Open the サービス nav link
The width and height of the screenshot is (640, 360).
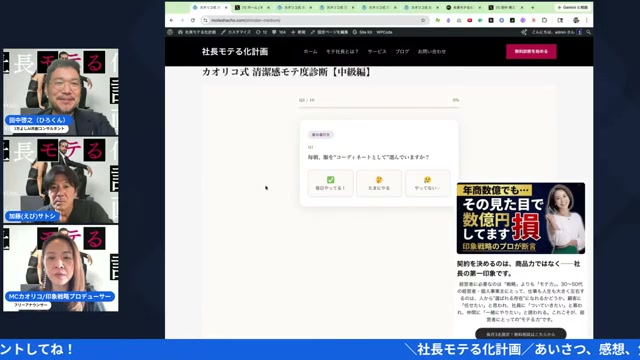click(377, 51)
